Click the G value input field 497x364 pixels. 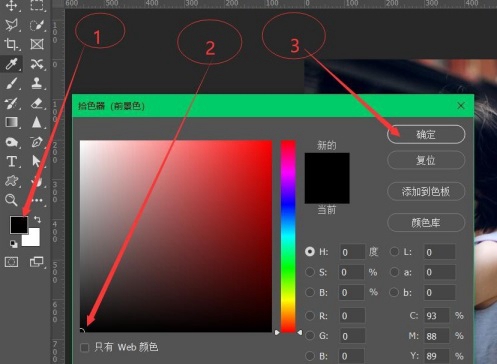(352, 336)
